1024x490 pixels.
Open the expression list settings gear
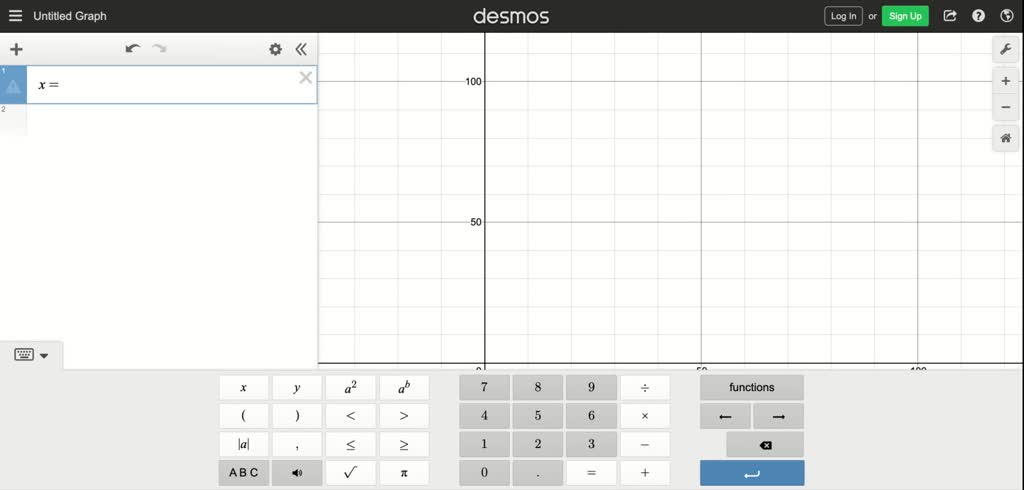click(x=276, y=49)
